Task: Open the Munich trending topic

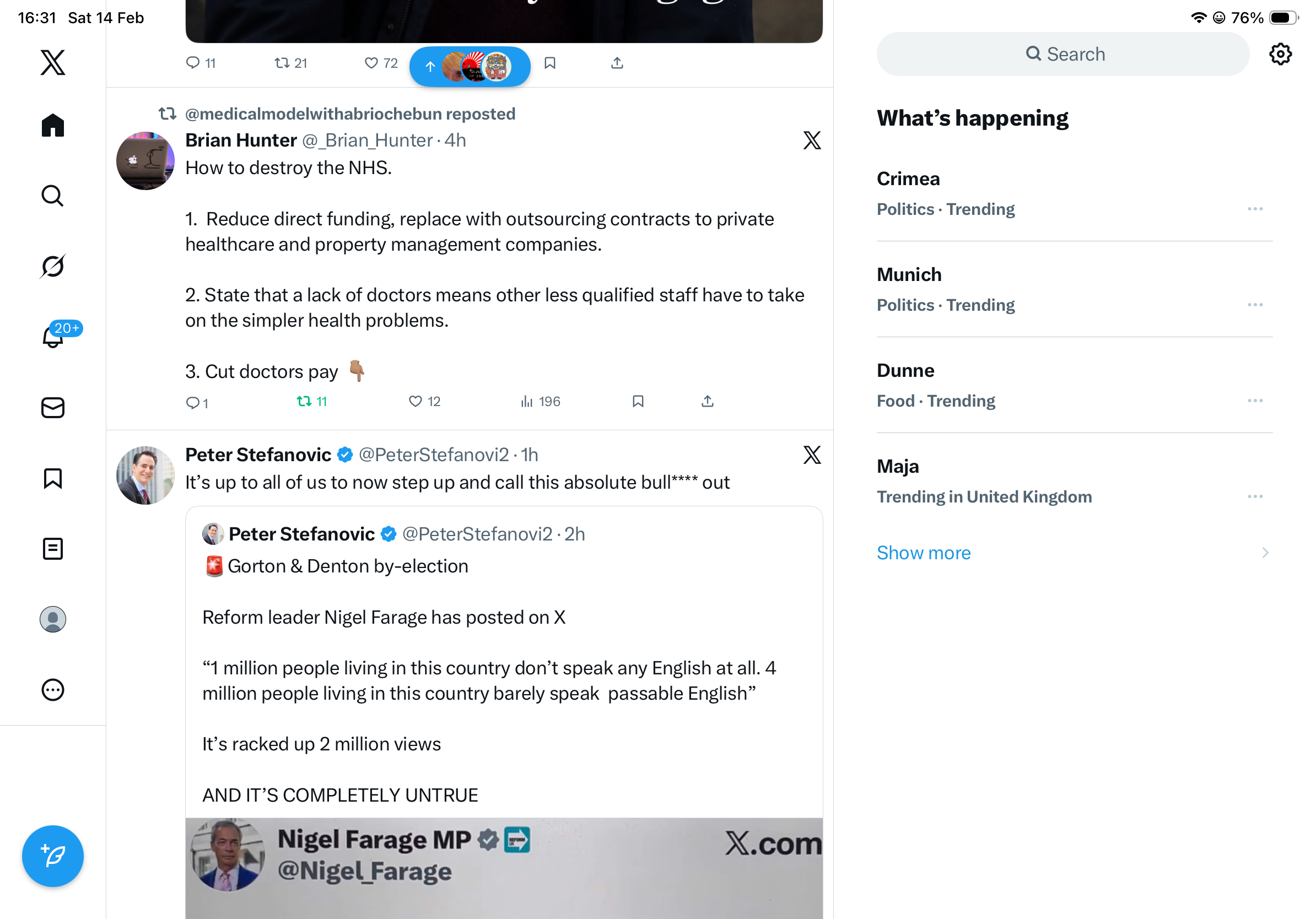Action: (x=909, y=274)
